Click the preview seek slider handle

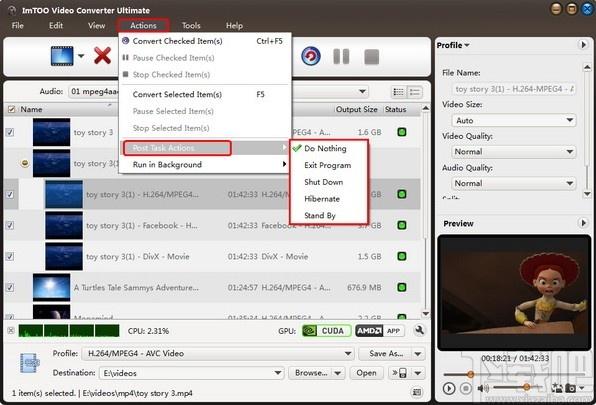[470, 374]
